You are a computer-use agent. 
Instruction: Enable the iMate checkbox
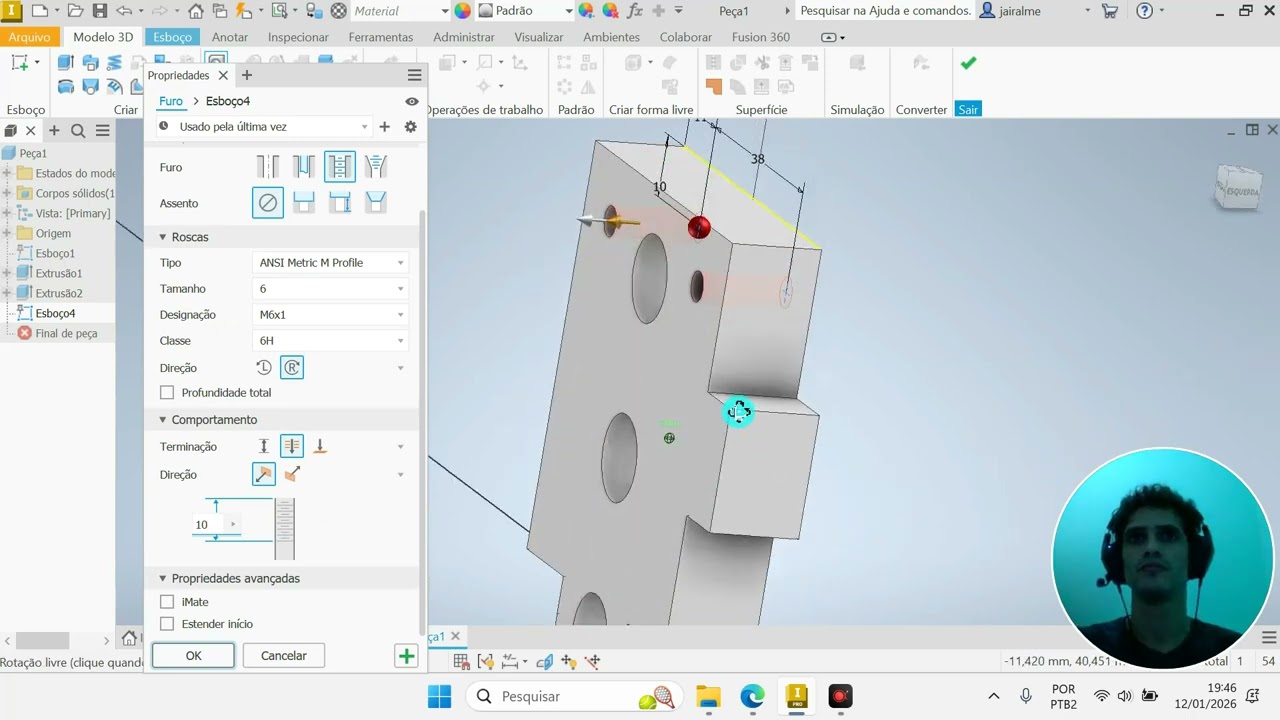[167, 602]
